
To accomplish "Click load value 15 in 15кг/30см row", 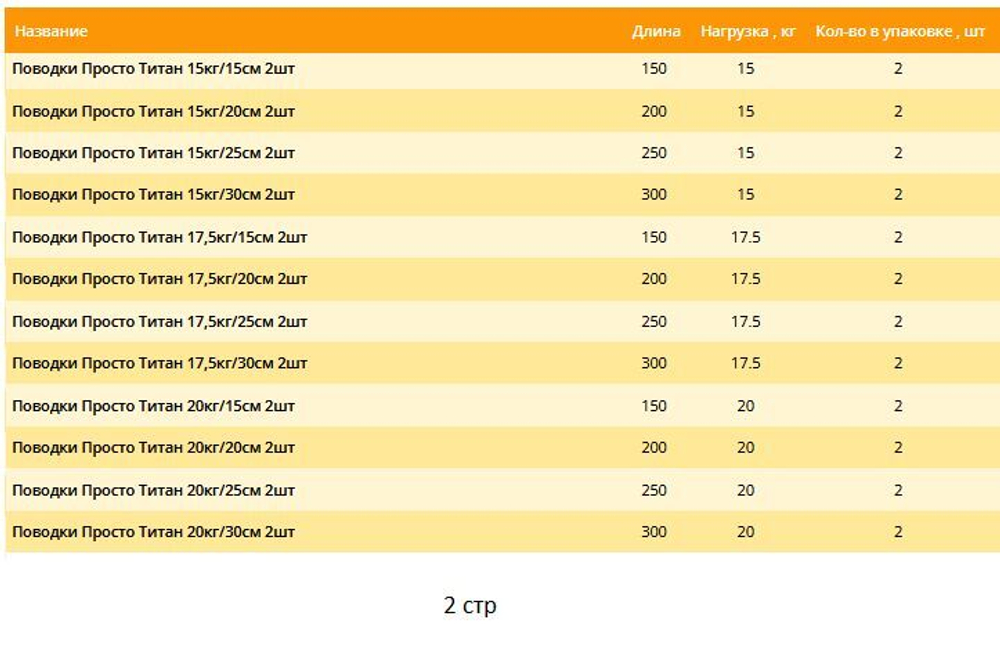I will tap(746, 194).
